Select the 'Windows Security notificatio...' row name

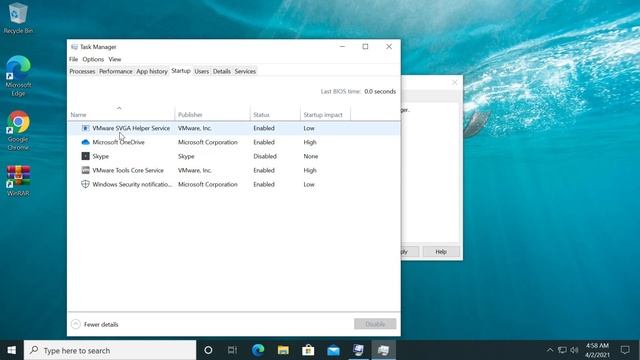(x=132, y=184)
